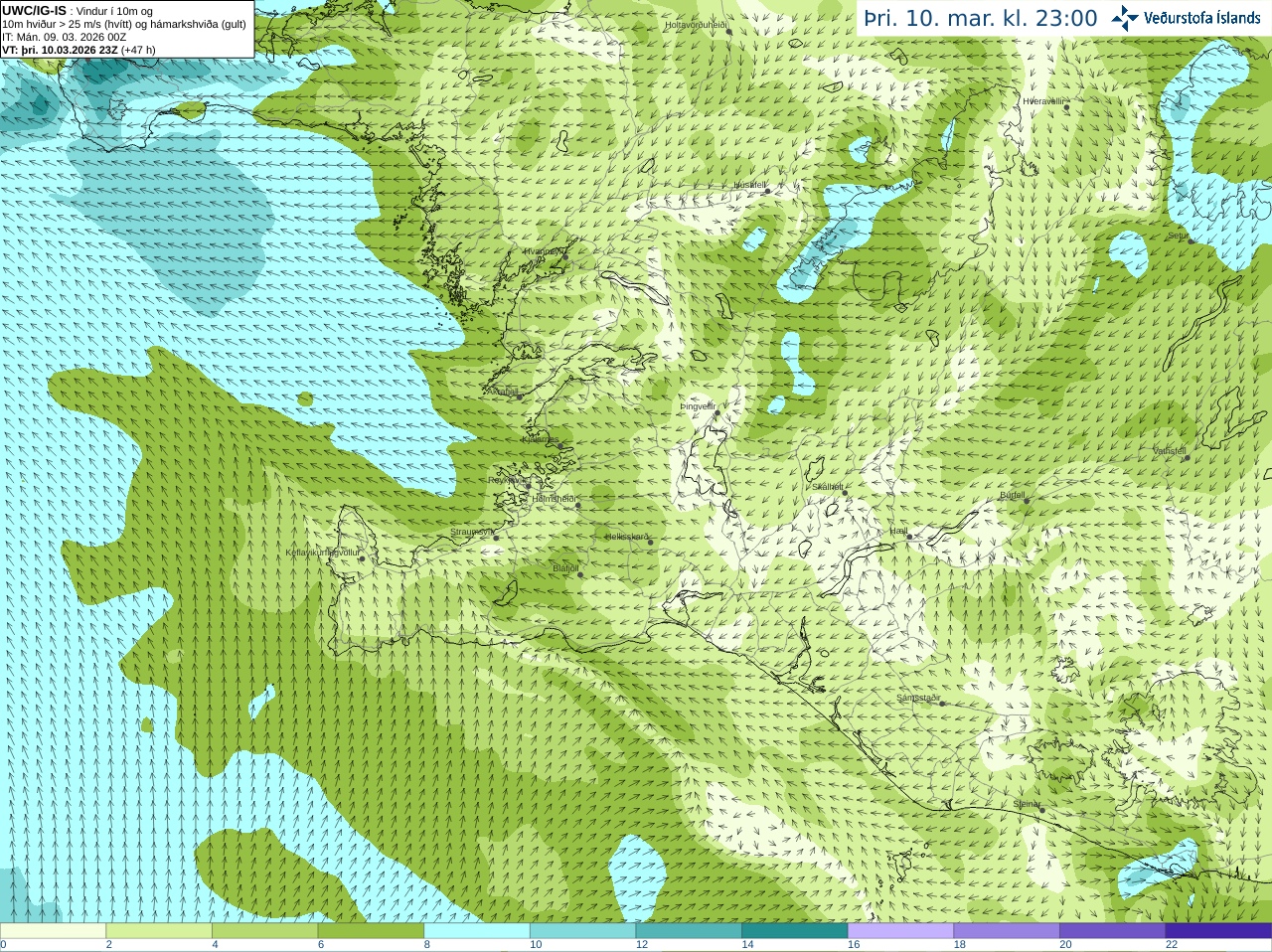Select the Húsafell station marker
This screenshot has width=1272, height=952.
(x=767, y=191)
